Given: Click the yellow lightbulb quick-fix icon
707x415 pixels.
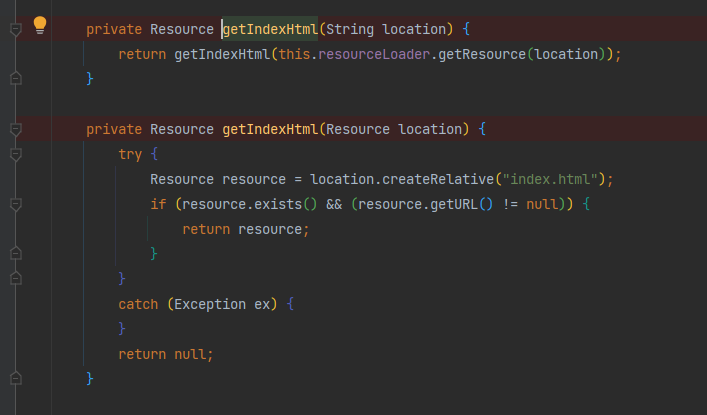Looking at the screenshot, I should 40,25.
